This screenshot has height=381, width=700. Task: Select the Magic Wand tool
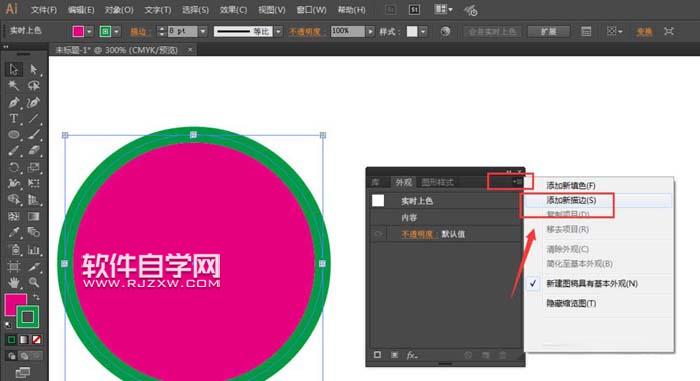(x=13, y=85)
